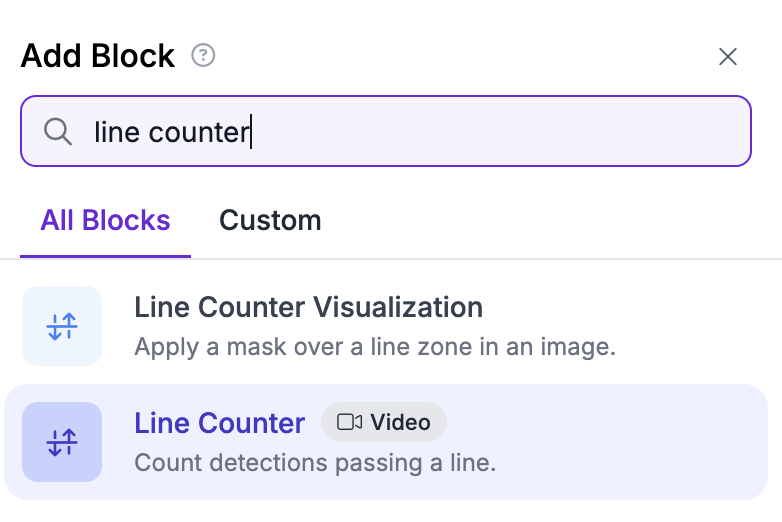782x522 pixels.
Task: Click 'Count detections passing a line' text
Action: pos(315,463)
